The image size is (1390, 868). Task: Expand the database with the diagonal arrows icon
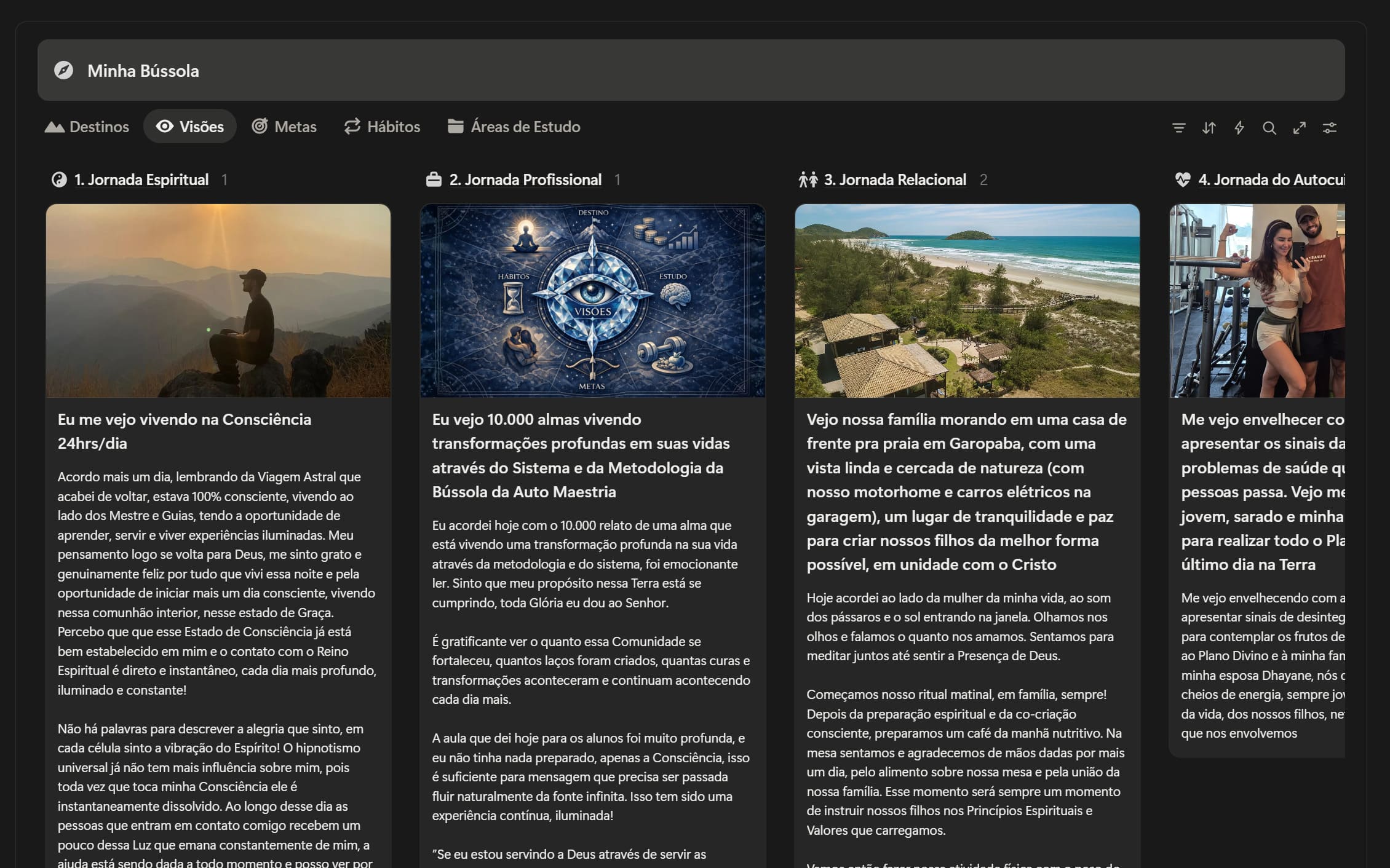coord(1299,128)
